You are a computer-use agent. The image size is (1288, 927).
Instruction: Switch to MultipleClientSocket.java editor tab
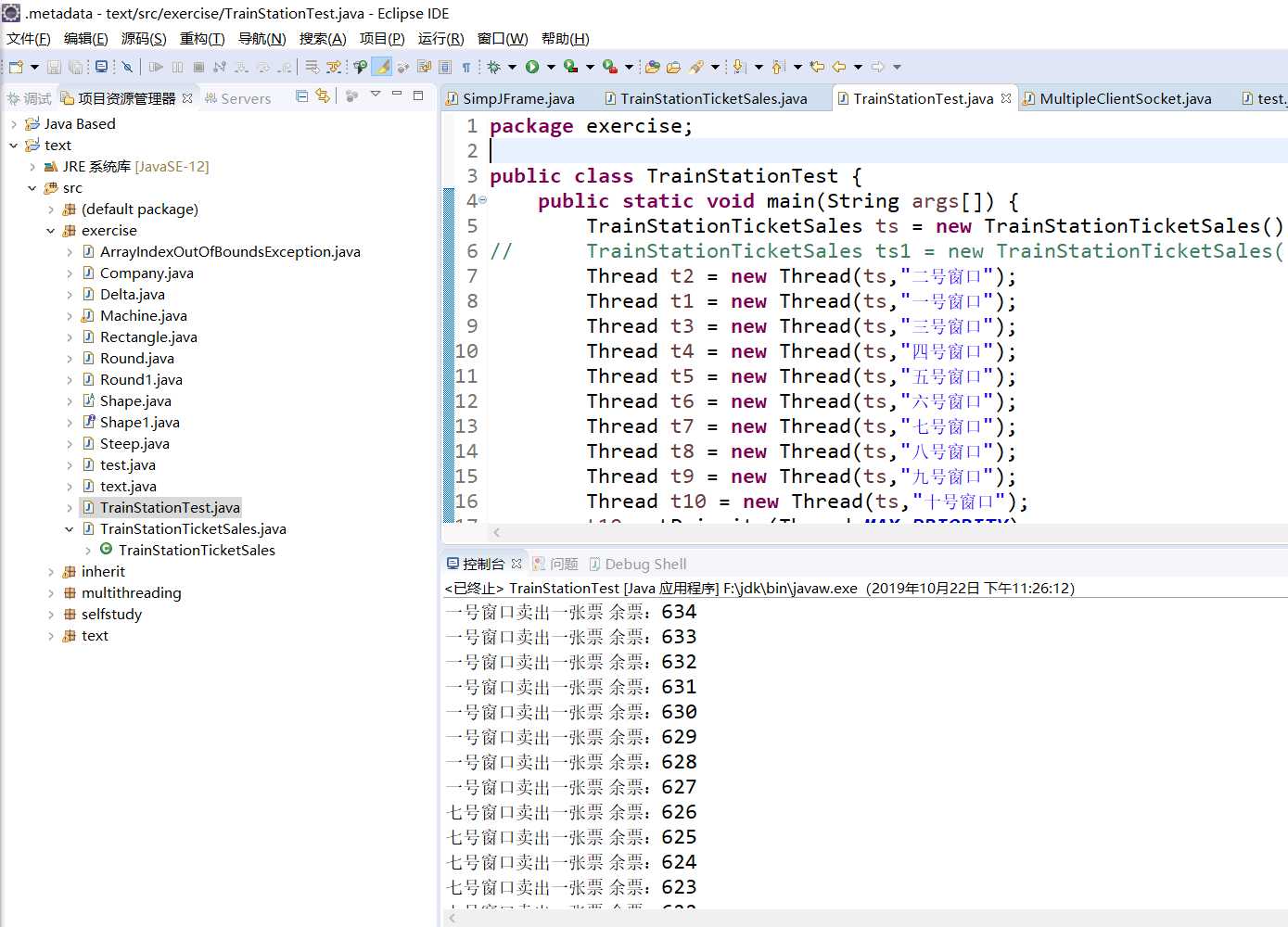[x=1126, y=98]
